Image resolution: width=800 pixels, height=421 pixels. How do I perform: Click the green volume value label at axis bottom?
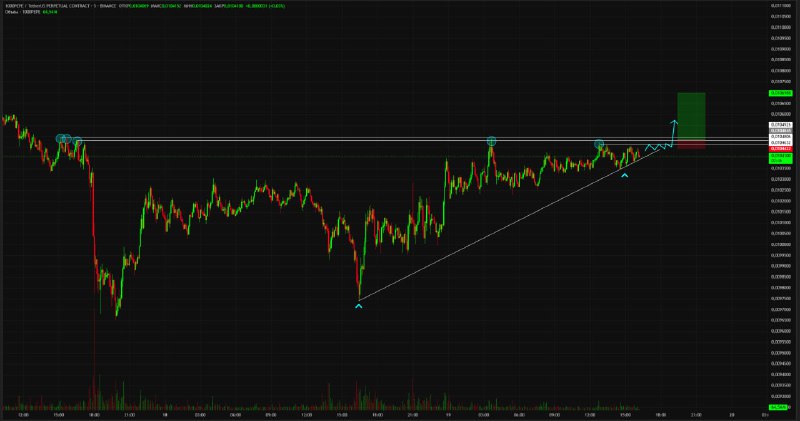click(778, 407)
